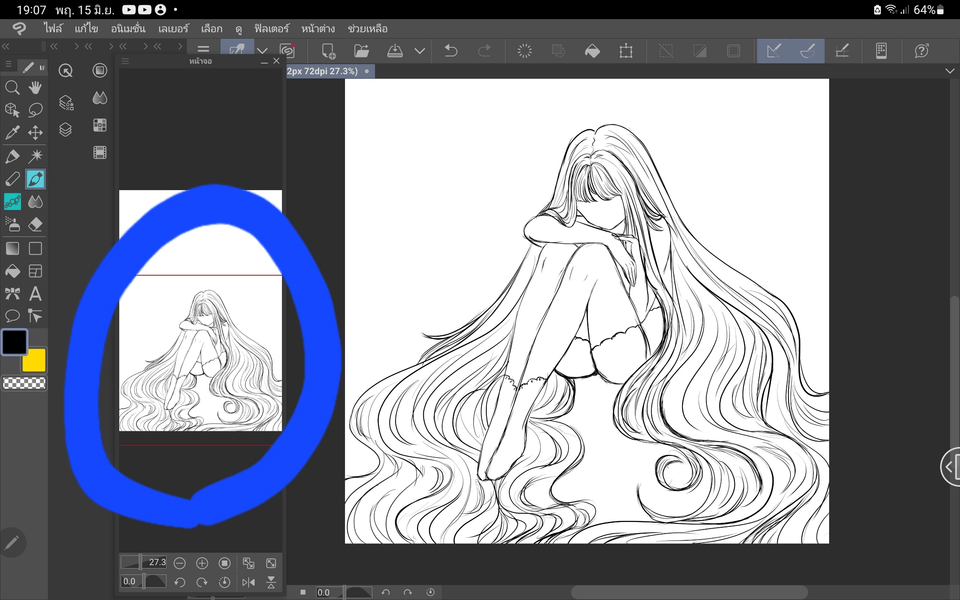Image resolution: width=960 pixels, height=600 pixels.
Task: Toggle show selection border icon
Action: point(733,51)
